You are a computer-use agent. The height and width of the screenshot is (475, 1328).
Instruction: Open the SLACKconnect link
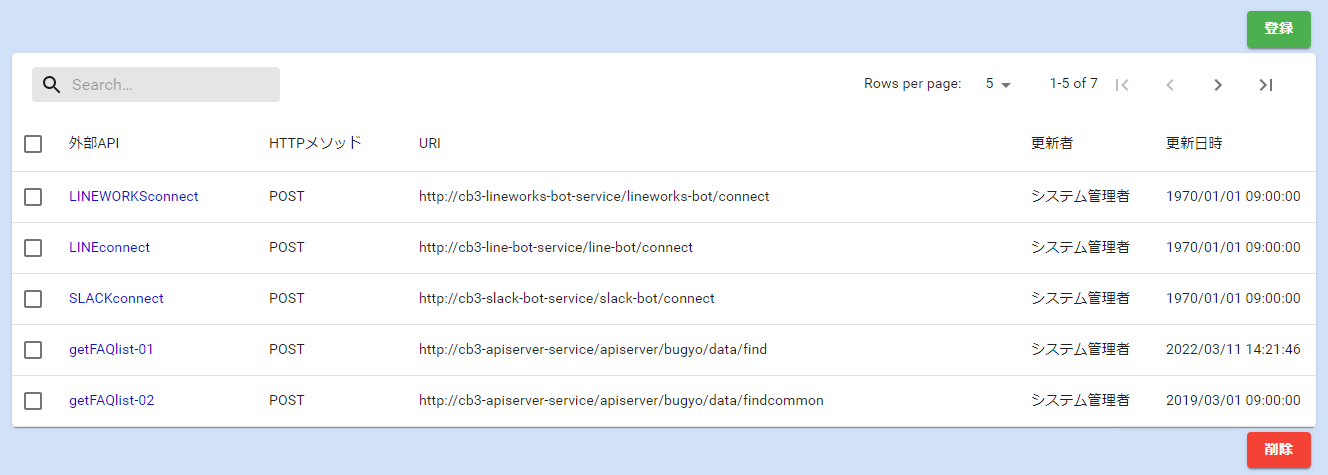tap(116, 298)
